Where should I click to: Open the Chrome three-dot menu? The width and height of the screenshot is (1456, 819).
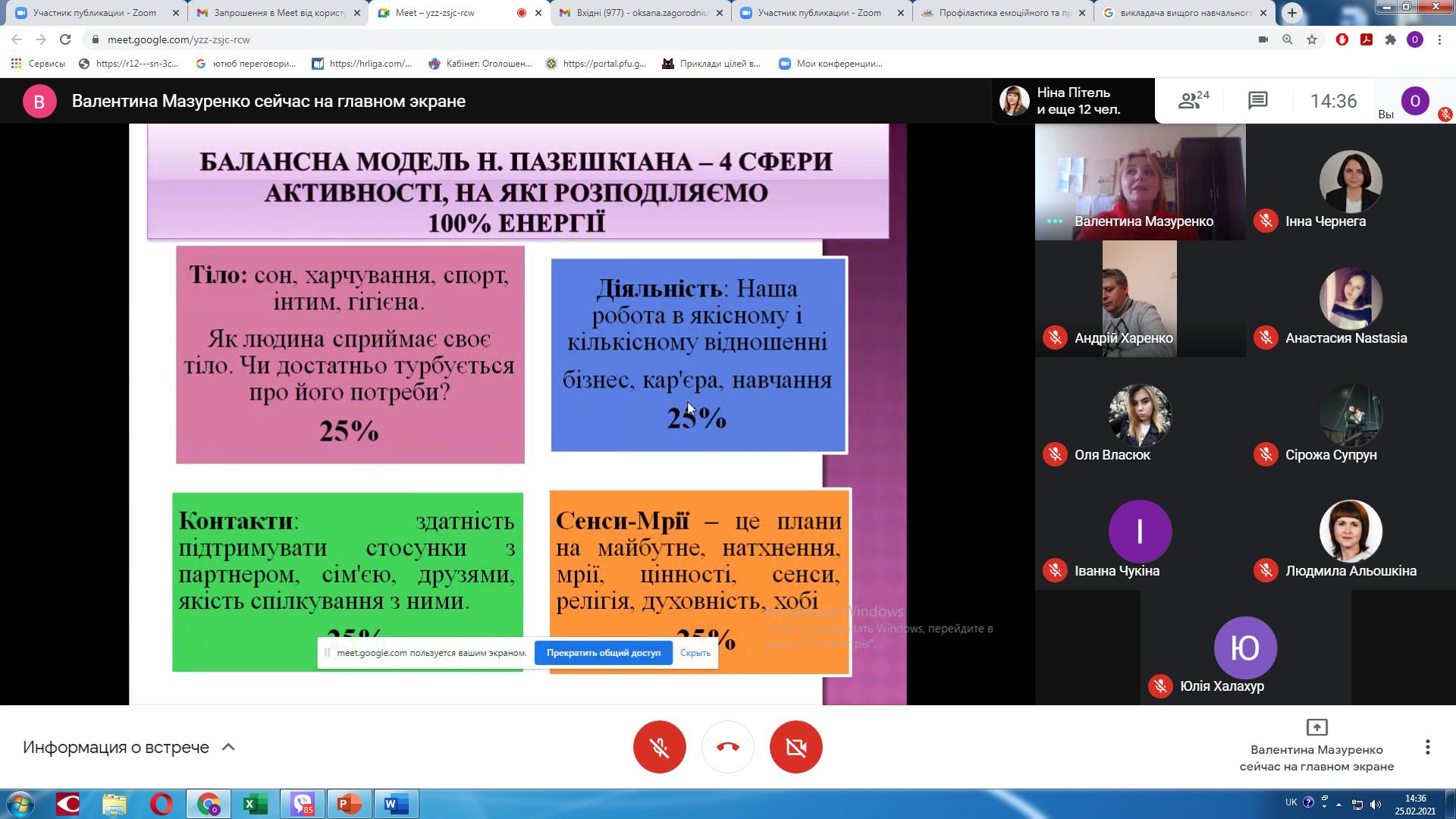pyautogui.click(x=1439, y=39)
